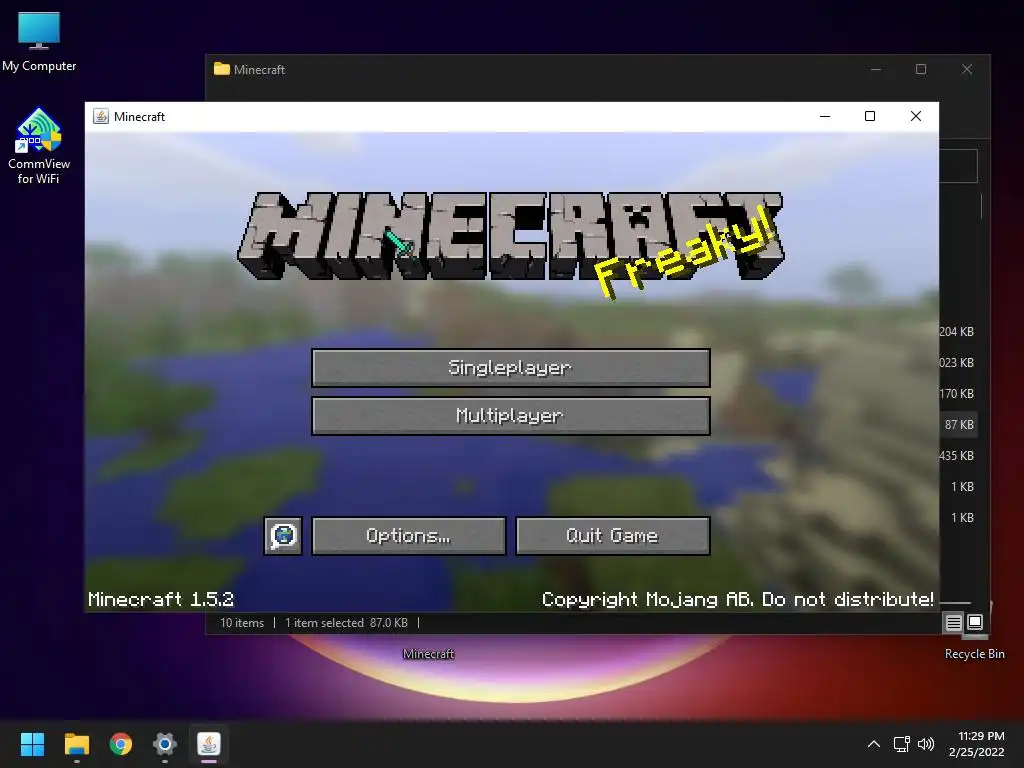Open the volume tray icon
Image resolution: width=1024 pixels, height=768 pixels.
[926, 744]
